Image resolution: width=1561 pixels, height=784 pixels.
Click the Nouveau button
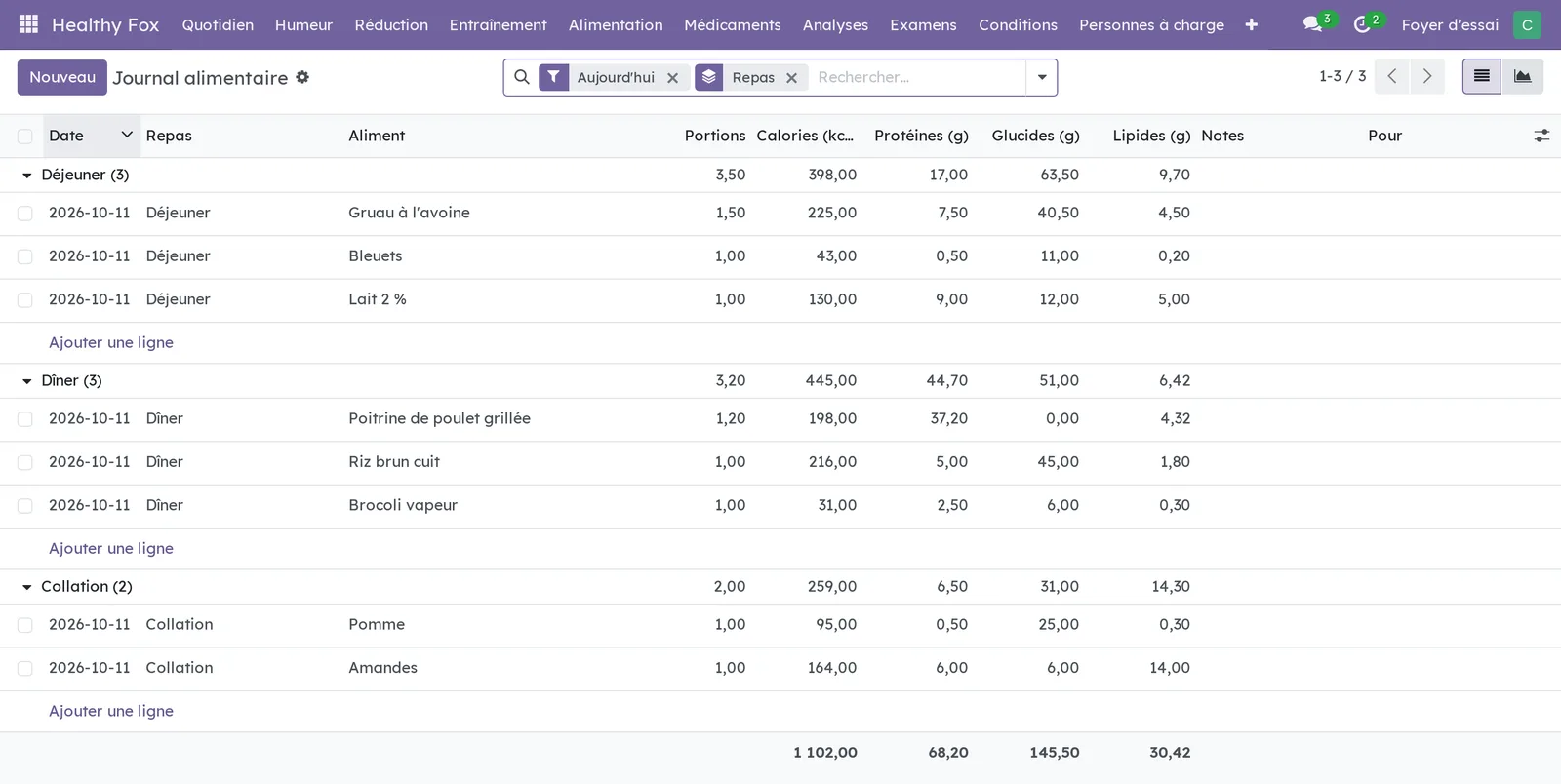coord(62,77)
